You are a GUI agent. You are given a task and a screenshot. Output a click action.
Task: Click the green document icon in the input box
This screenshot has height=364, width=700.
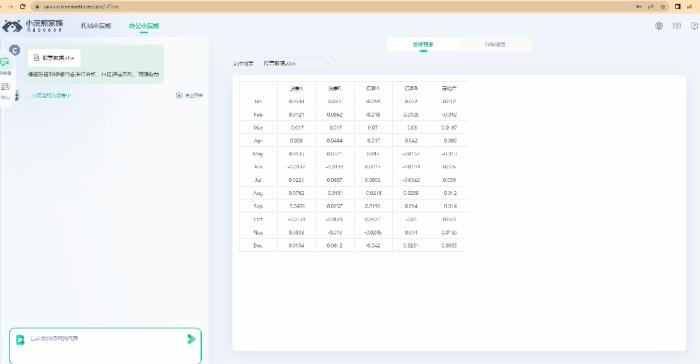tap(20, 340)
